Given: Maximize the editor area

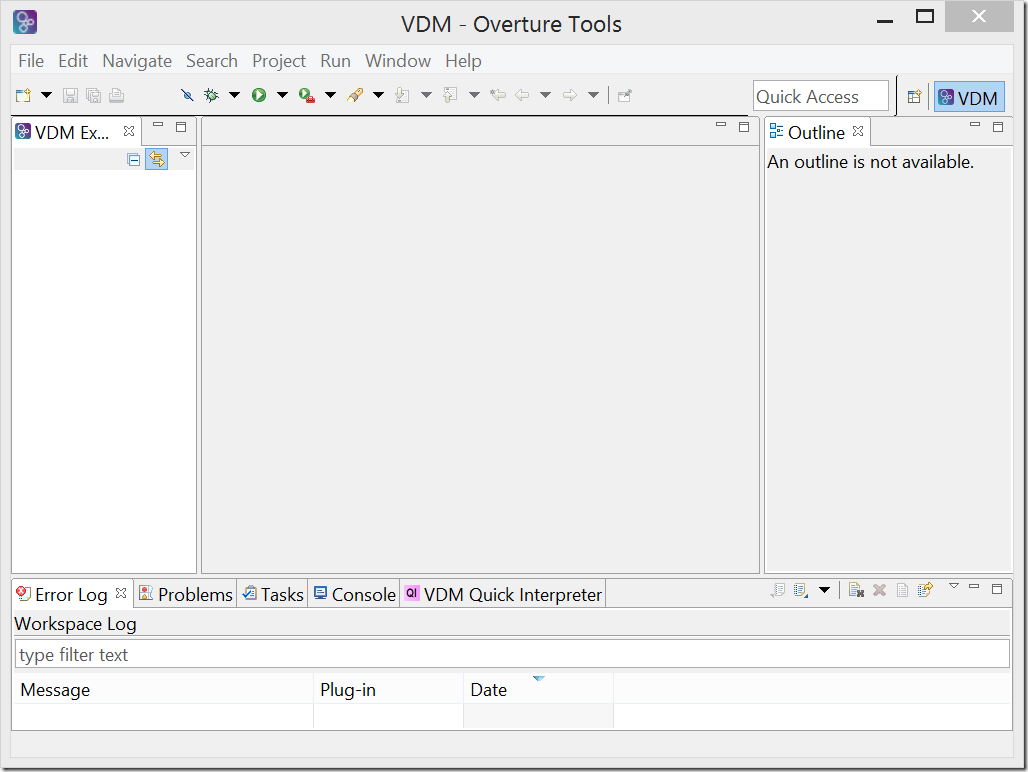Looking at the screenshot, I should [x=743, y=127].
